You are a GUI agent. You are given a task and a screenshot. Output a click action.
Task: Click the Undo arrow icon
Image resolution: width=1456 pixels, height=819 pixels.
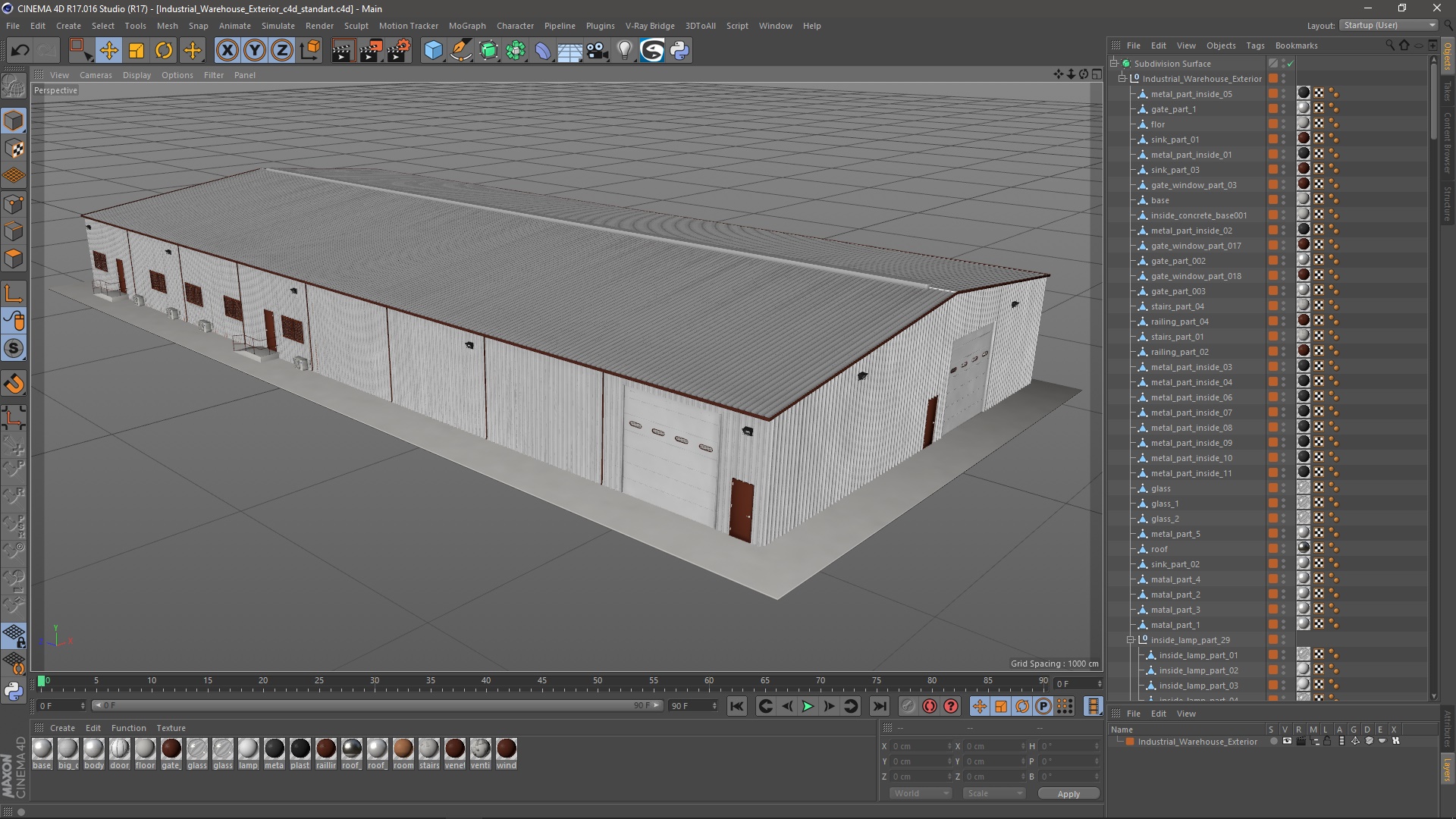pos(20,51)
